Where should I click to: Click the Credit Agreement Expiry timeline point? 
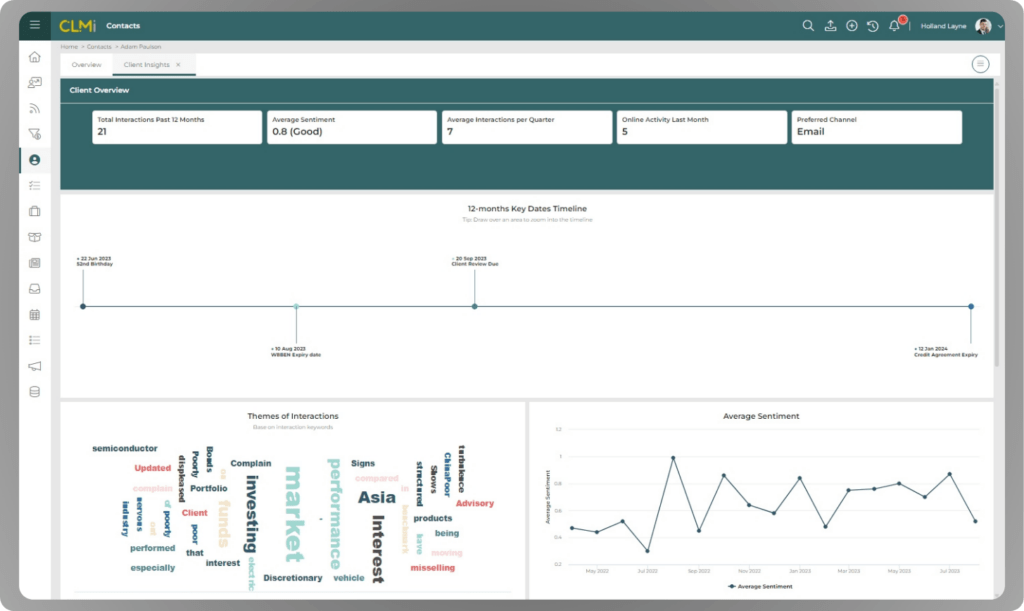coord(971,306)
